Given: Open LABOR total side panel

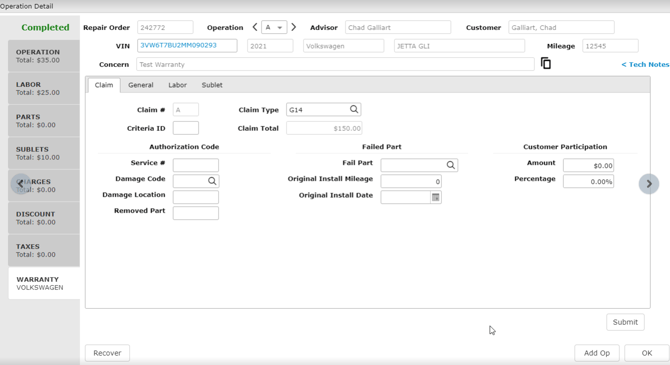Looking at the screenshot, I should (x=44, y=88).
